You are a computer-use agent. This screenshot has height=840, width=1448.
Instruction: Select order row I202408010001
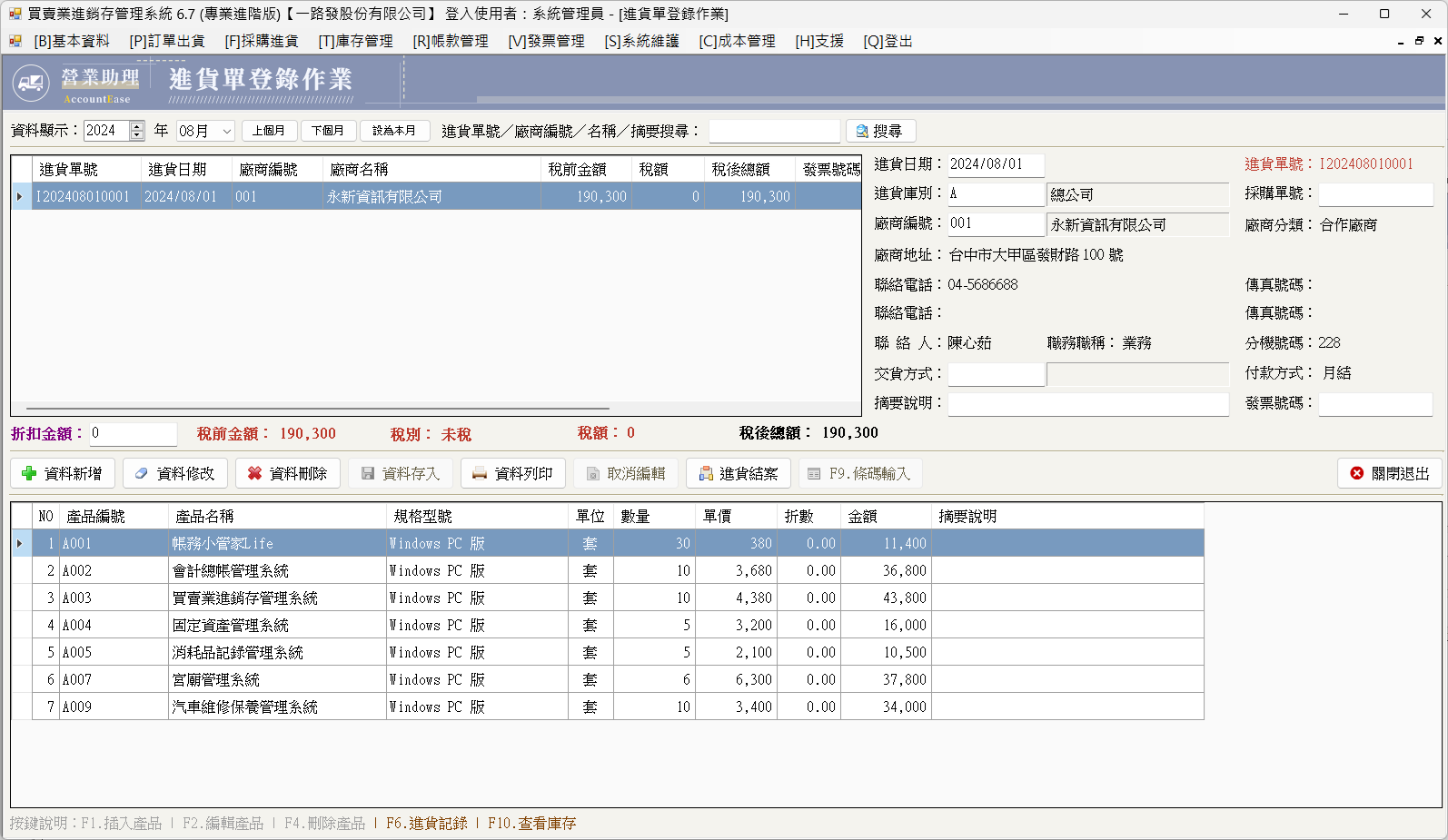(436, 196)
